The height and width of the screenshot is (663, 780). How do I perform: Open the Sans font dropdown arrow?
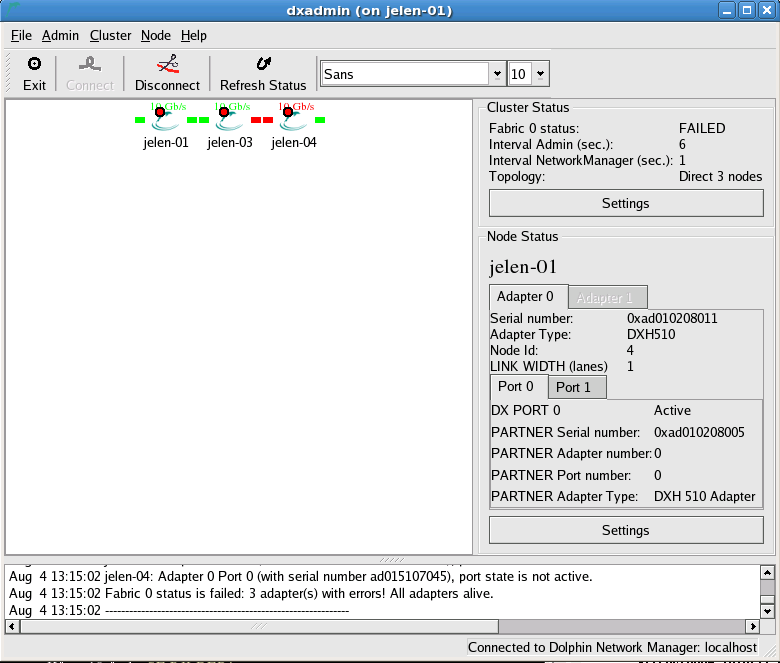[x=497, y=74]
